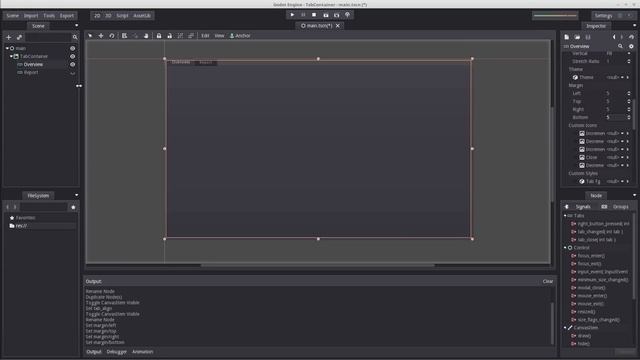
Task: Open the Import menu
Action: pos(31,16)
